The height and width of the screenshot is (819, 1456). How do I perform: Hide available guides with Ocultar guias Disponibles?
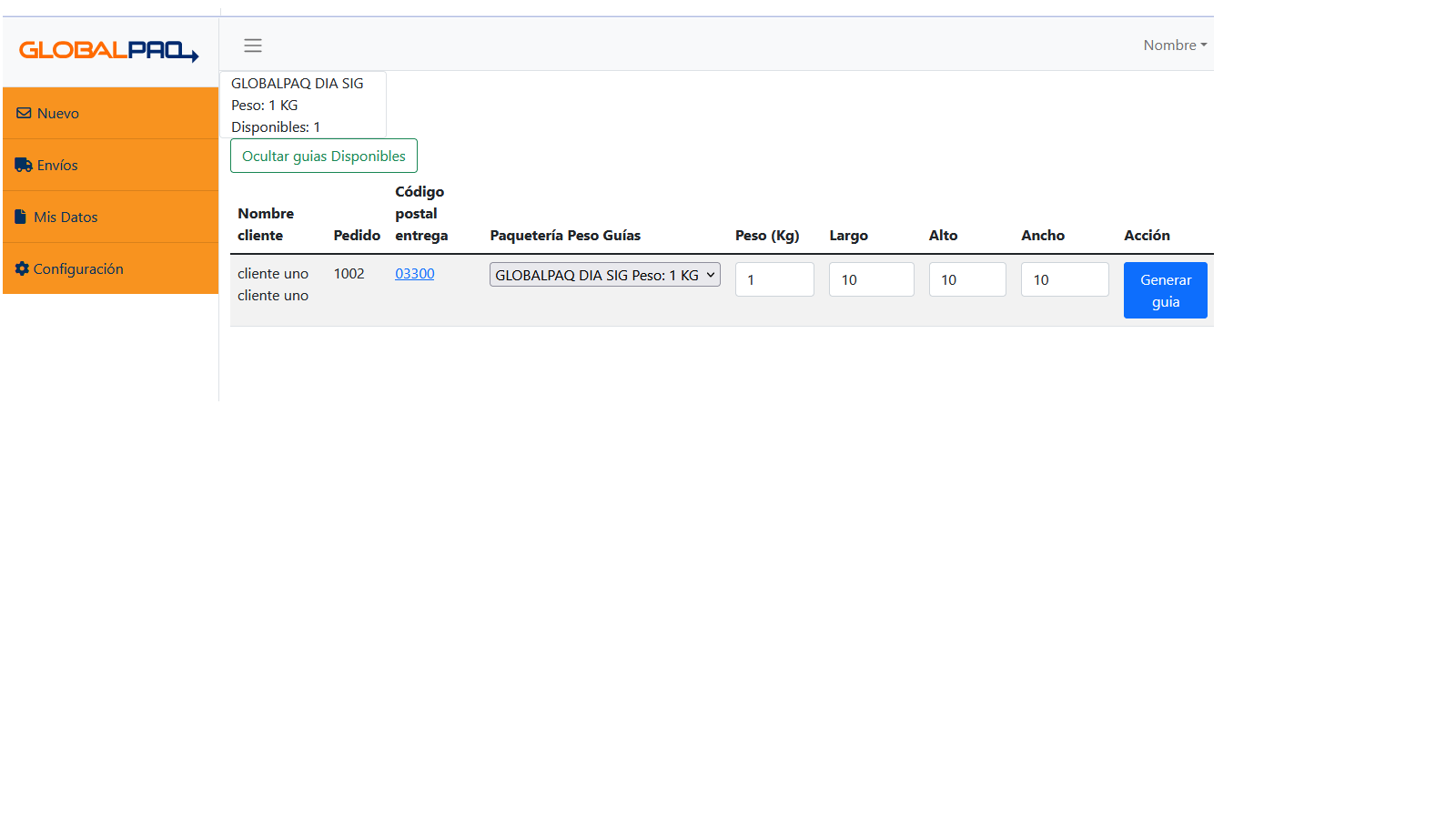(324, 156)
